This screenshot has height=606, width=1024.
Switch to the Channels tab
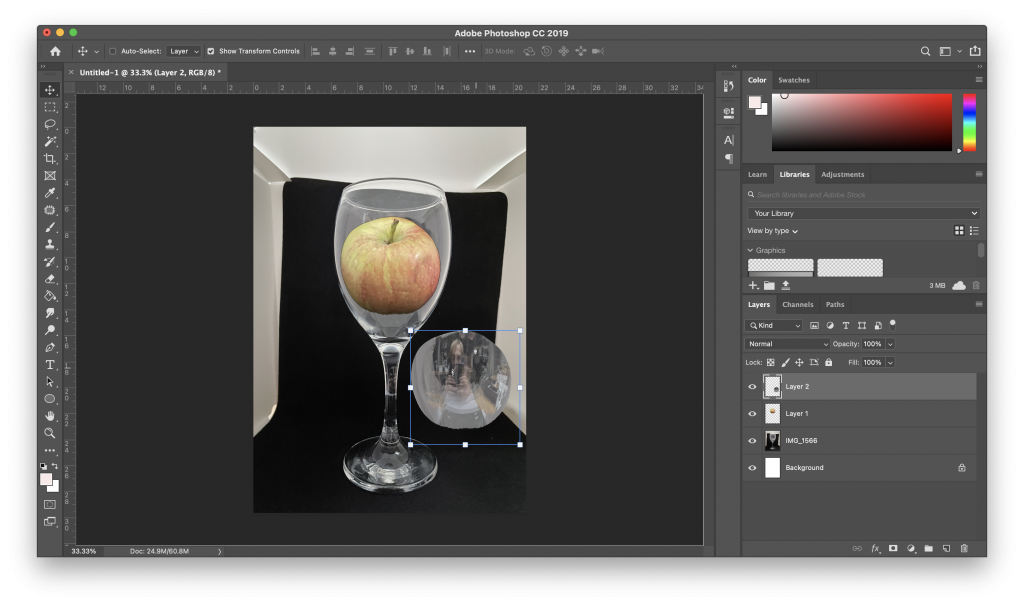pyautogui.click(x=797, y=304)
